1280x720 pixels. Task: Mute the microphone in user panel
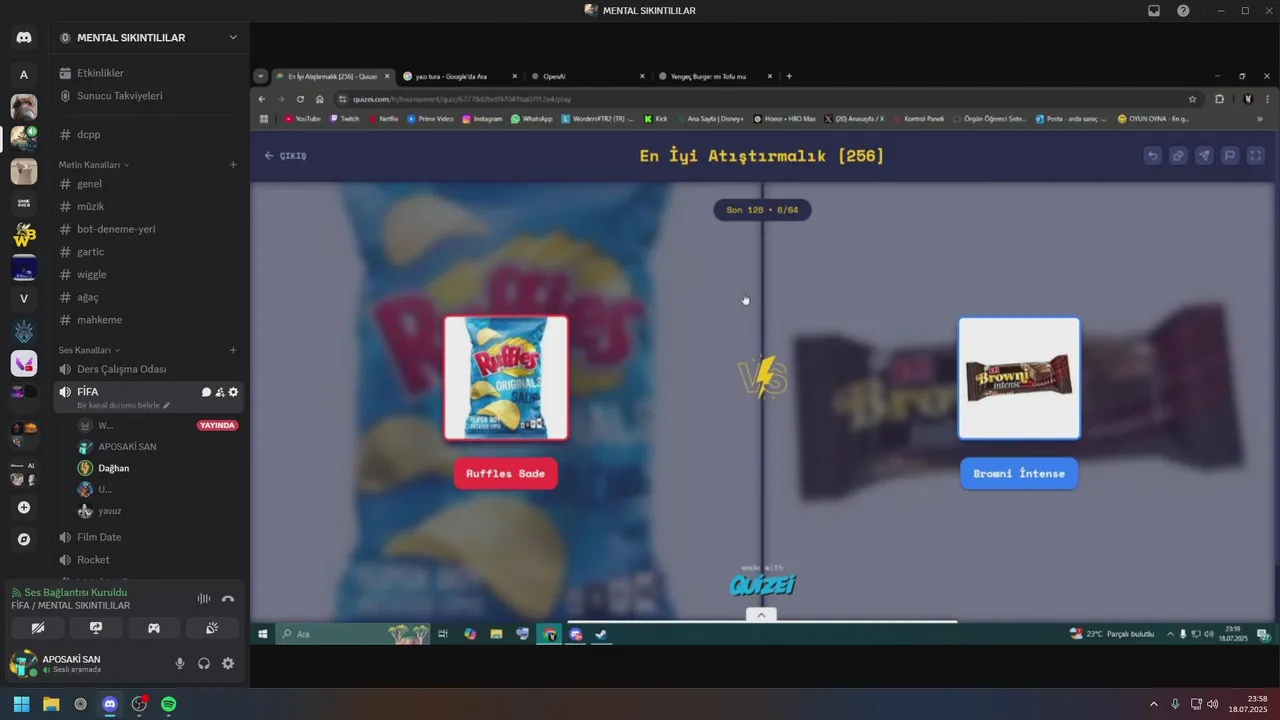click(180, 663)
